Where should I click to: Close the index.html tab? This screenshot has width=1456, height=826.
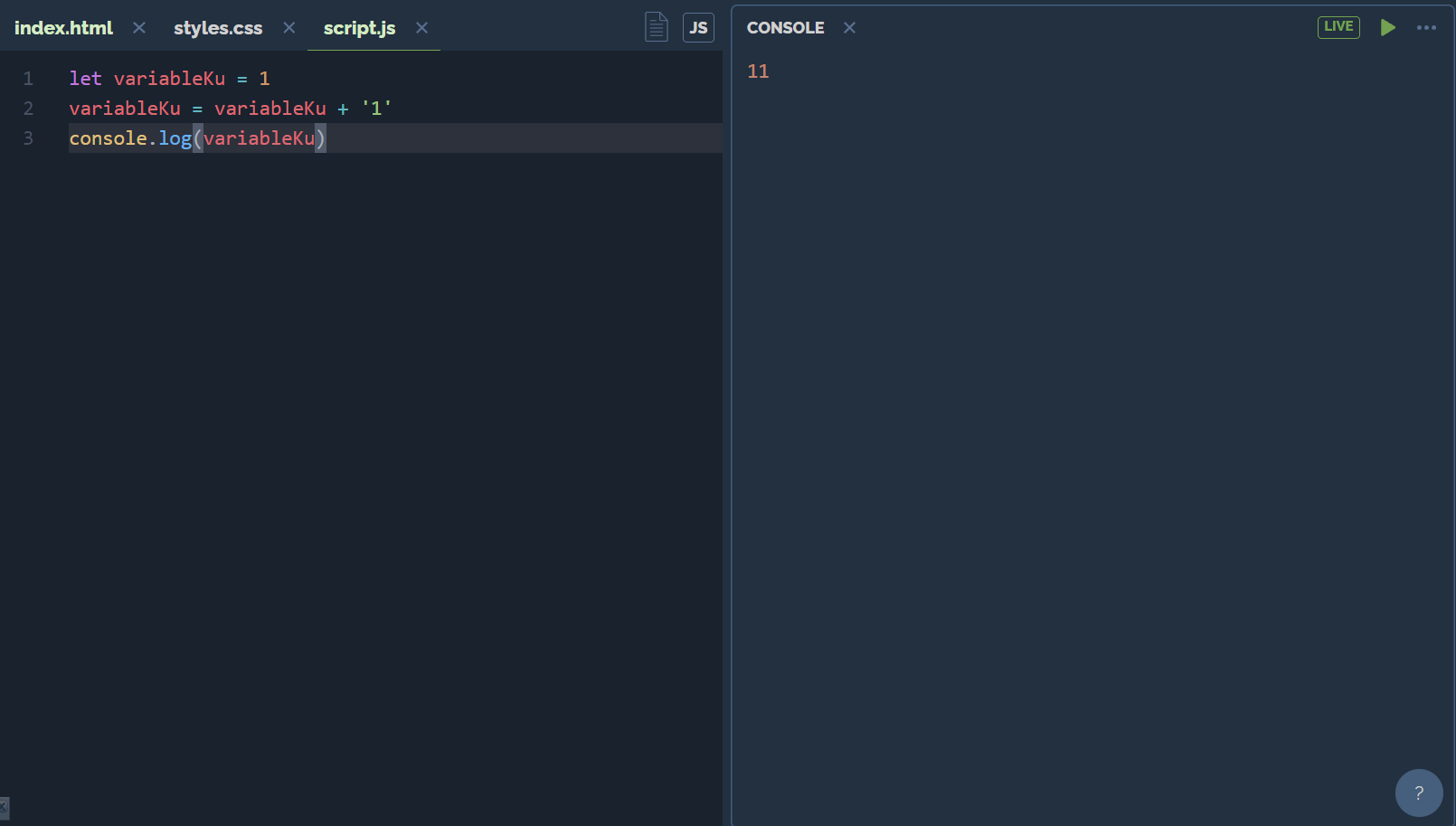tap(138, 27)
